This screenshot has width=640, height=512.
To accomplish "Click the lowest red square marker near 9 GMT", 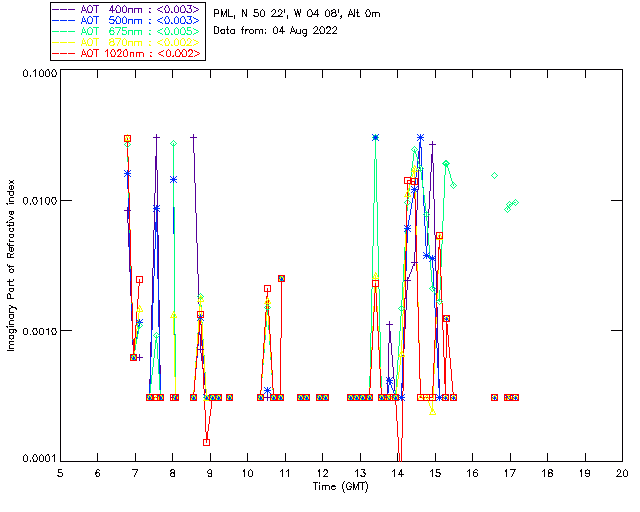I will tap(207, 442).
